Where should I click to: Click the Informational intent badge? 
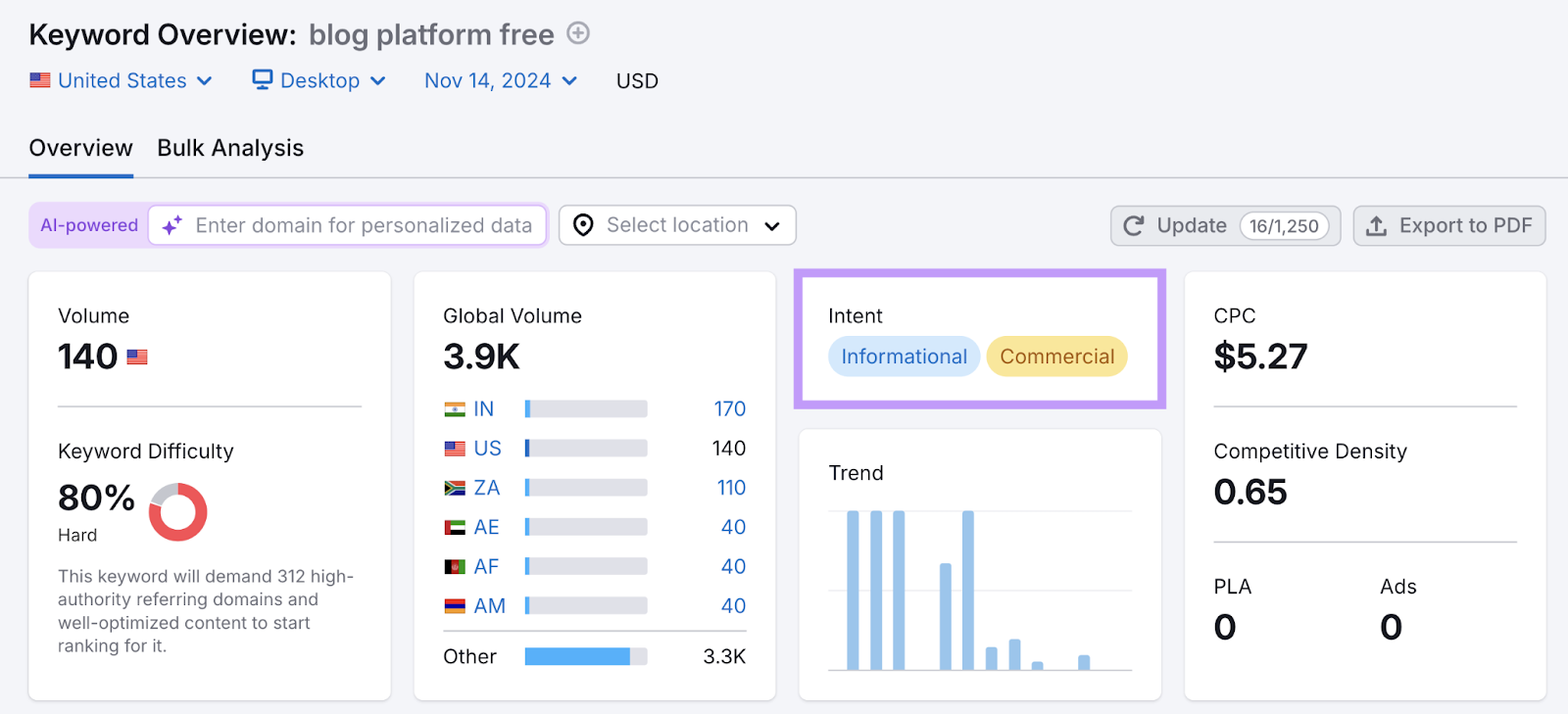coord(904,357)
